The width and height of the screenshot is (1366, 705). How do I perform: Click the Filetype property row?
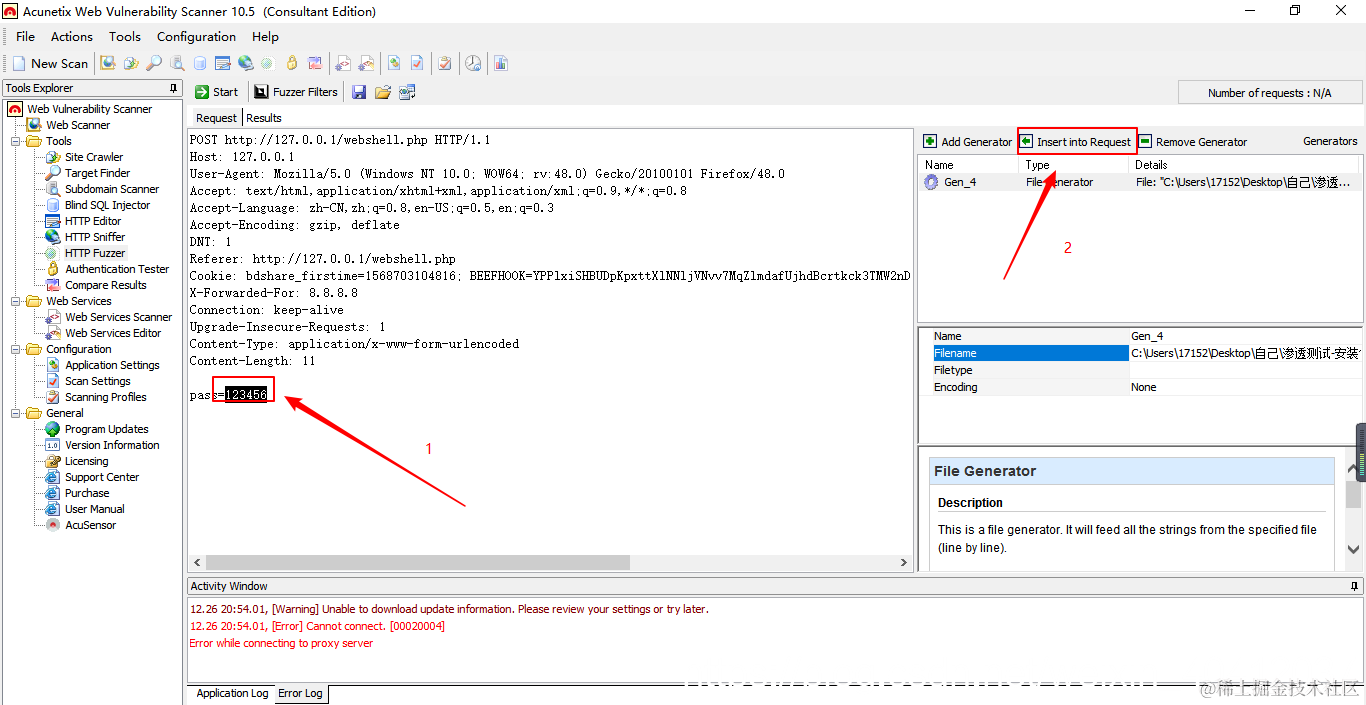pos(1140,370)
